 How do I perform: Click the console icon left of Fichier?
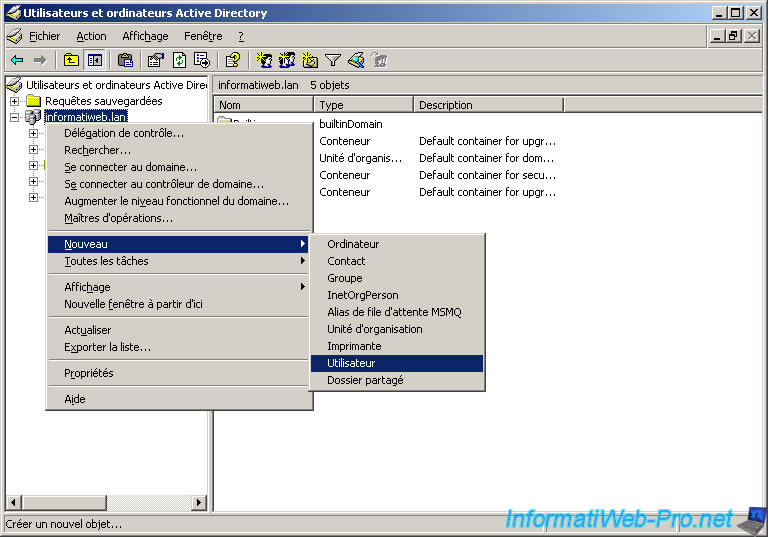point(15,36)
